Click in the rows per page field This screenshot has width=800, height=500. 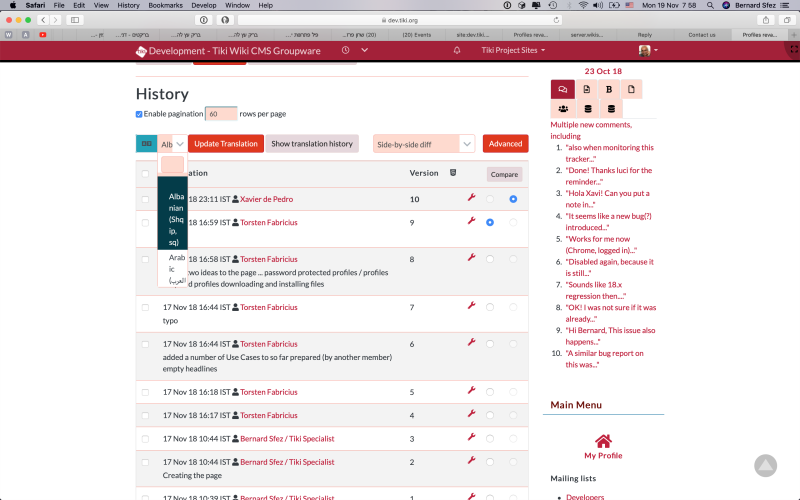tap(221, 114)
